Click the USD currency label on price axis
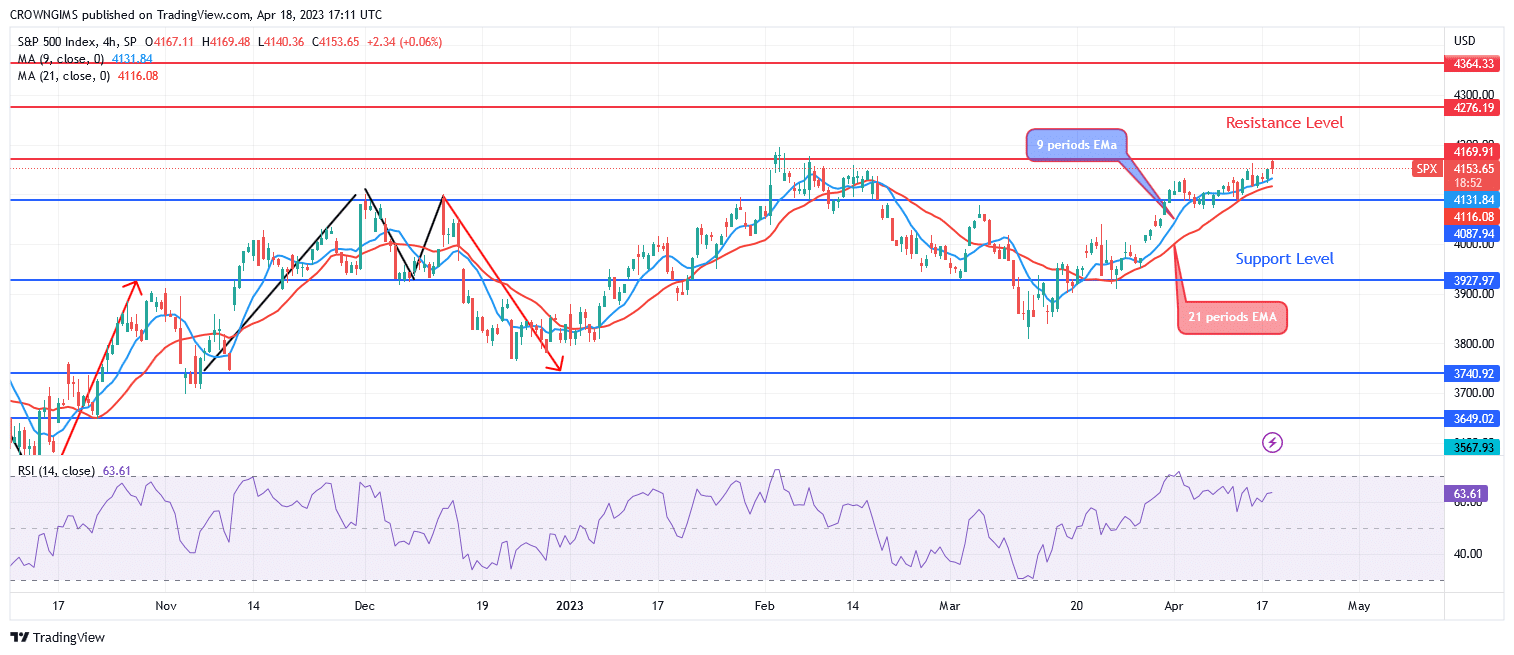Image resolution: width=1514 pixels, height=655 pixels. coord(1465,41)
